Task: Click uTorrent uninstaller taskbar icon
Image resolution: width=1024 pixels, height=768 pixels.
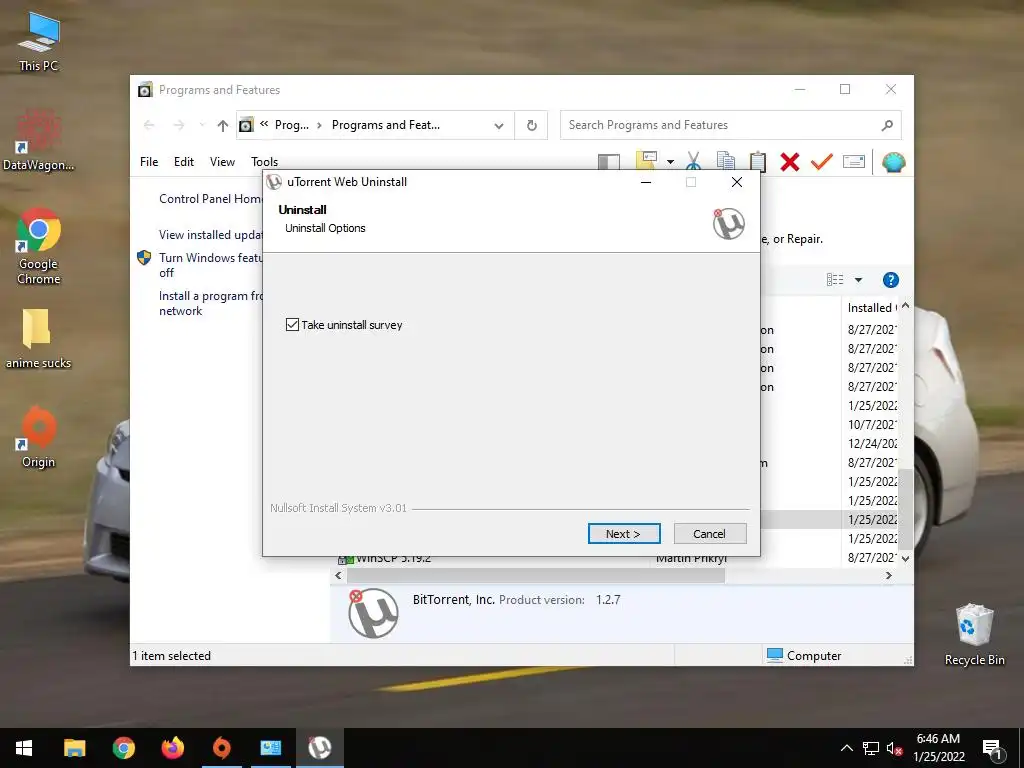Action: point(319,748)
